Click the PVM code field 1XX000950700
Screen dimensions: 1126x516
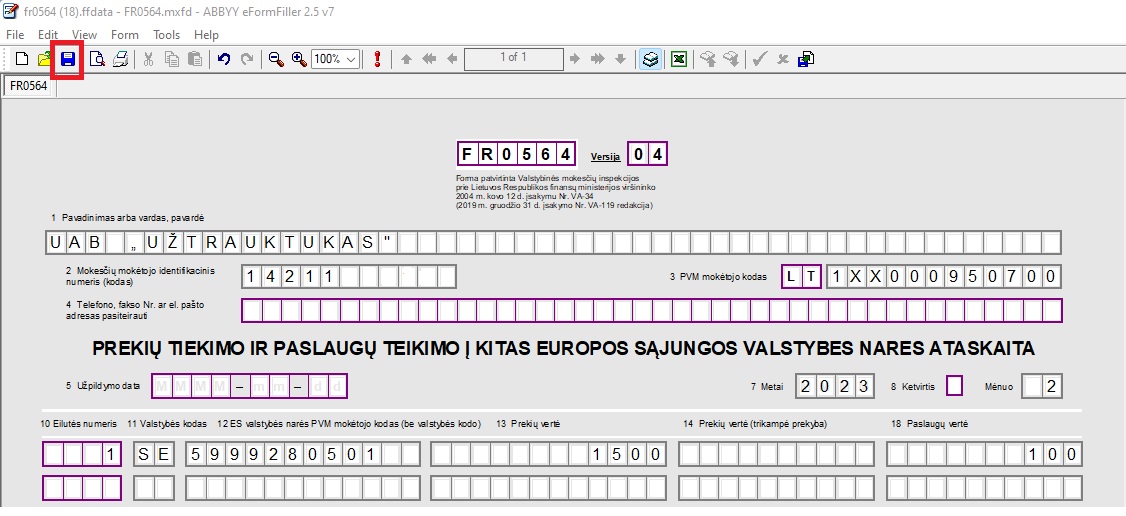(x=944, y=276)
